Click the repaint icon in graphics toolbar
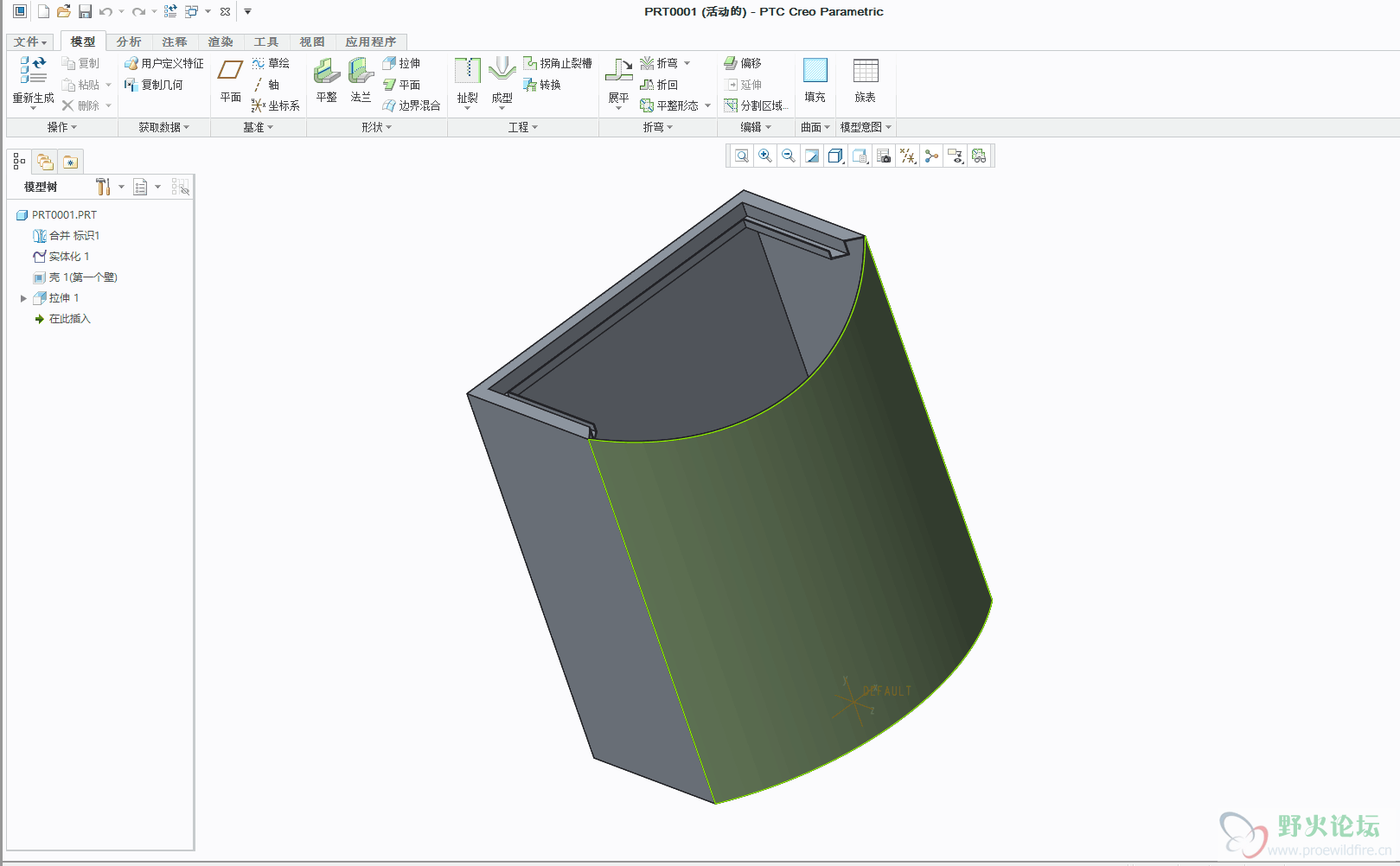 pos(812,156)
